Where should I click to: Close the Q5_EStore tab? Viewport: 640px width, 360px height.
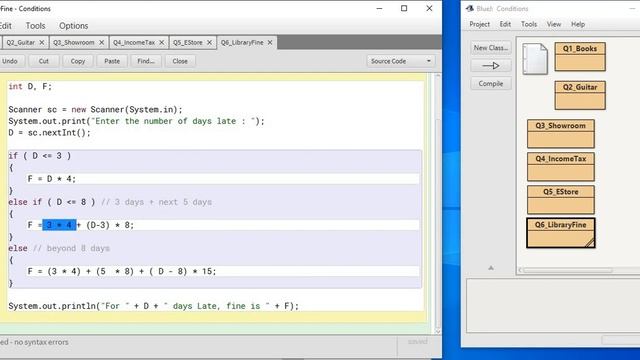209,42
